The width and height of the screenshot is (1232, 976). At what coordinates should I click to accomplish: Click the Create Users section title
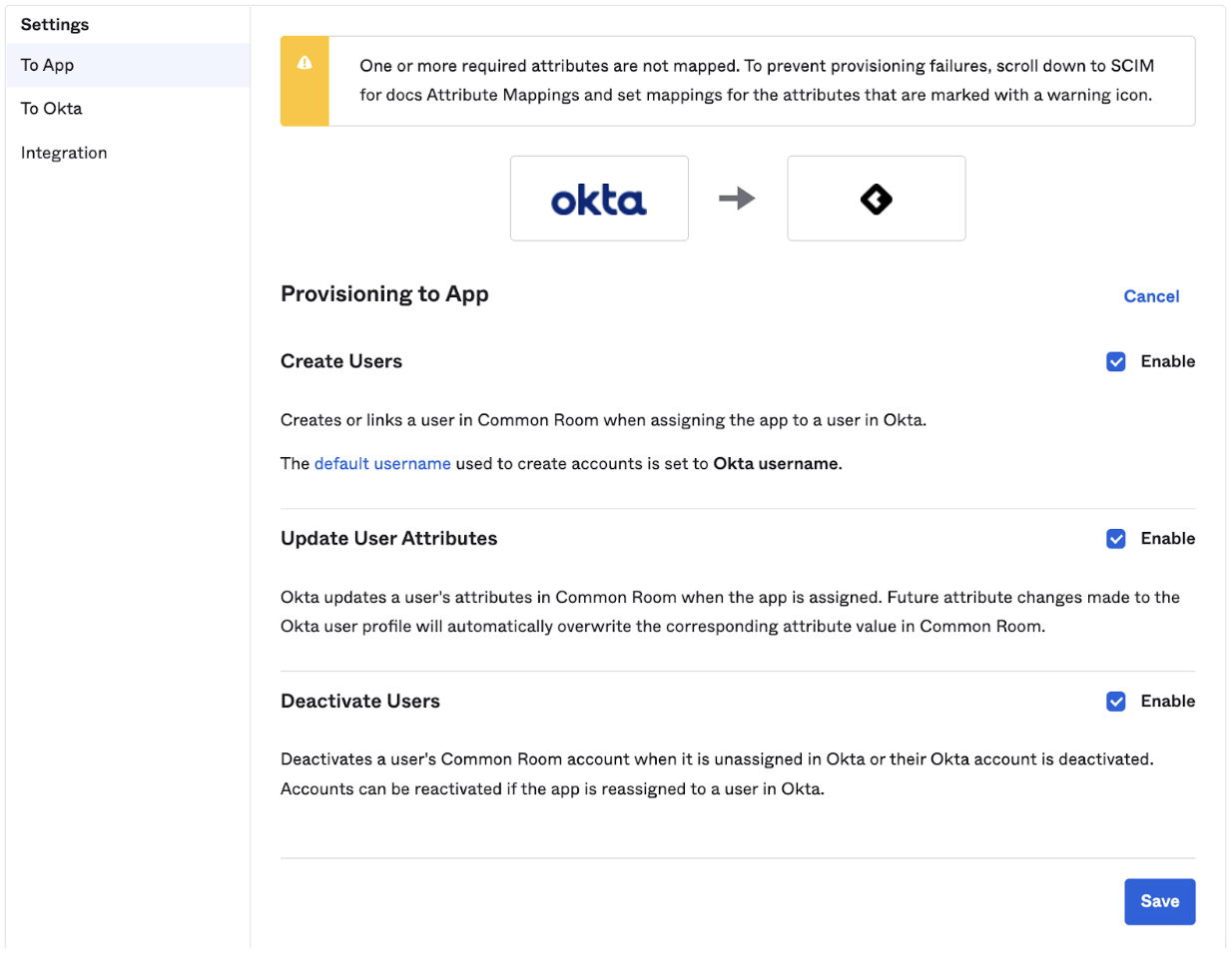point(341,361)
